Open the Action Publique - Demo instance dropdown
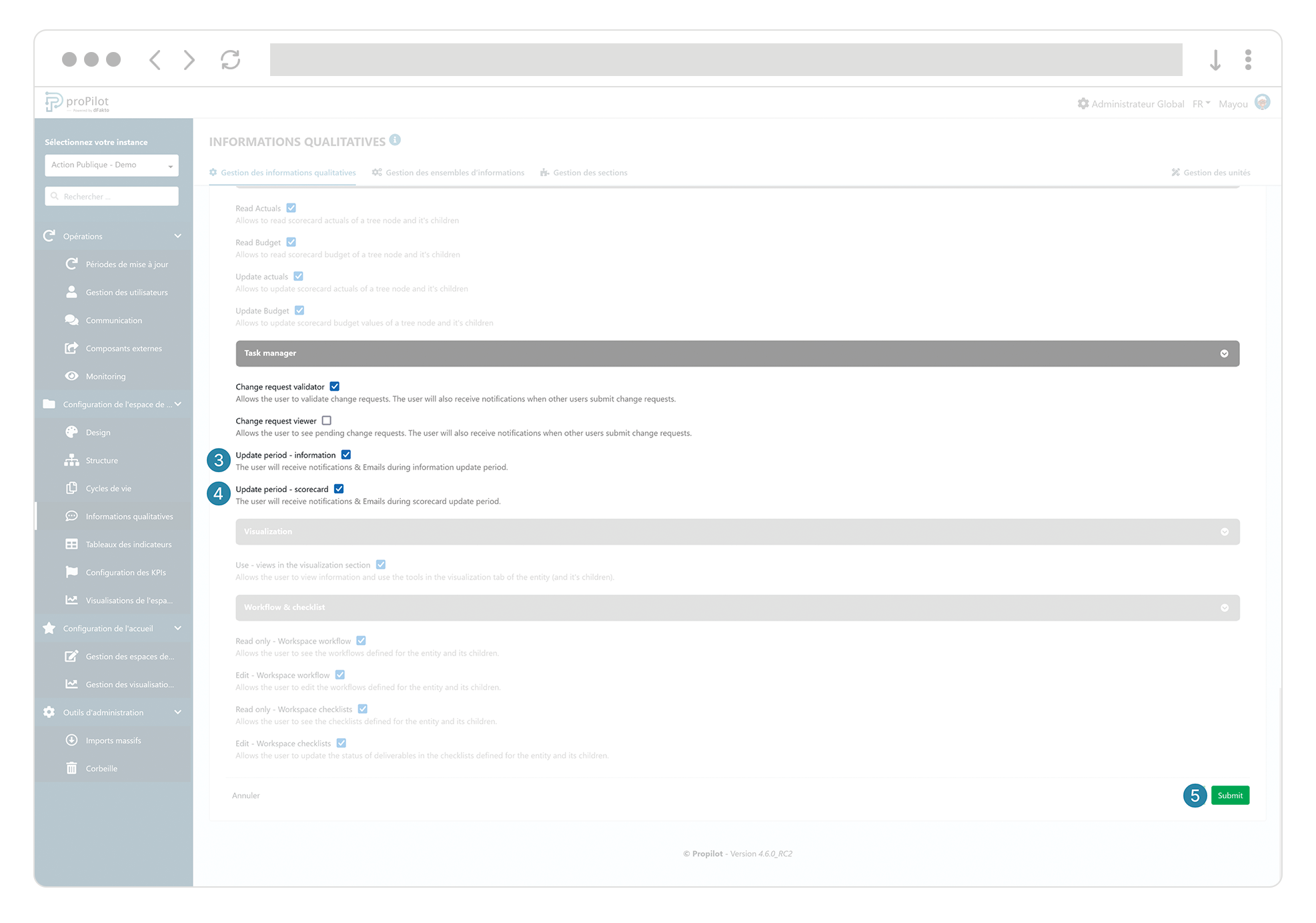This screenshot has height=923, width=1316. pos(111,165)
